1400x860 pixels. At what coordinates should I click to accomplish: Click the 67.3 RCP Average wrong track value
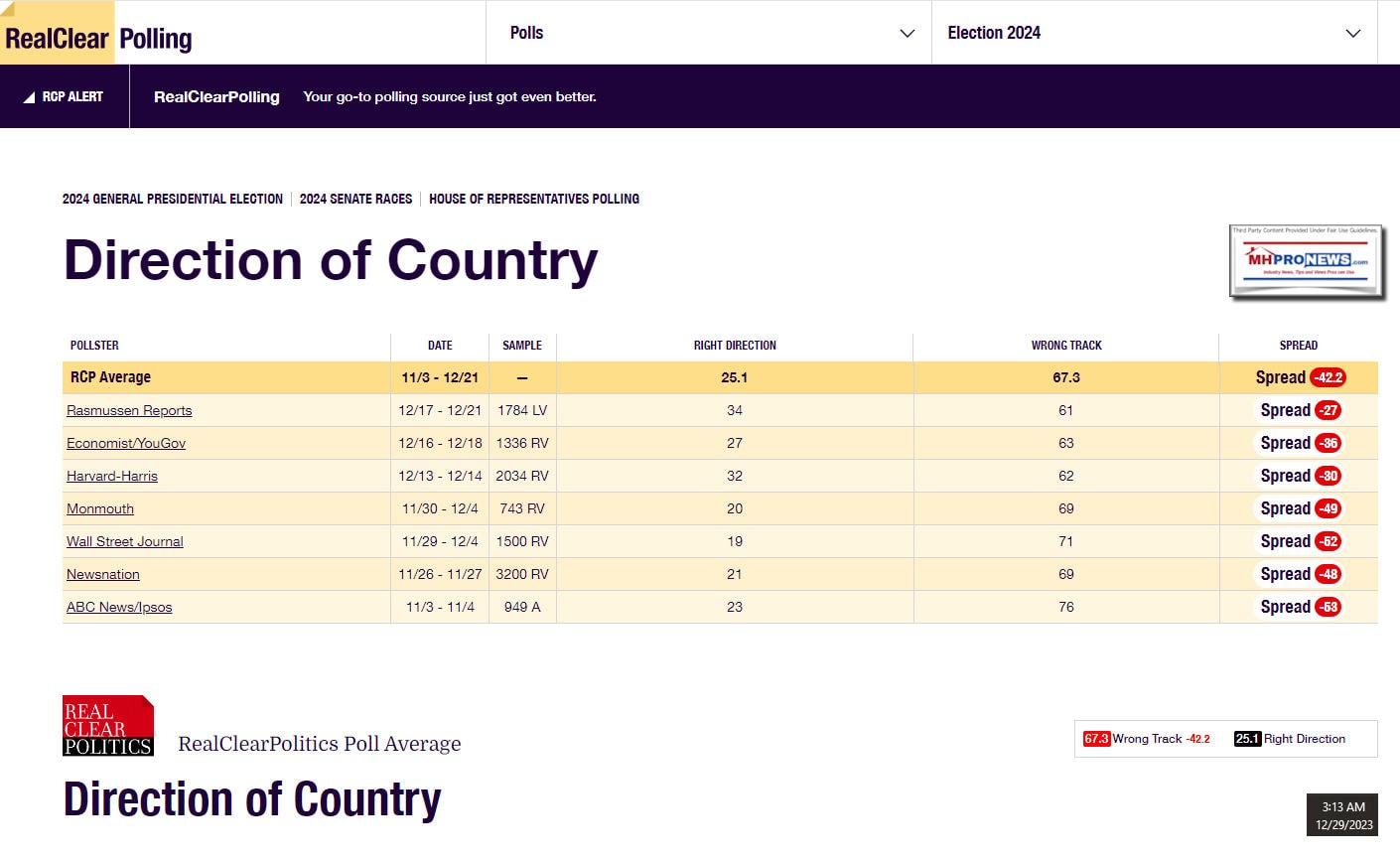pos(1066,377)
